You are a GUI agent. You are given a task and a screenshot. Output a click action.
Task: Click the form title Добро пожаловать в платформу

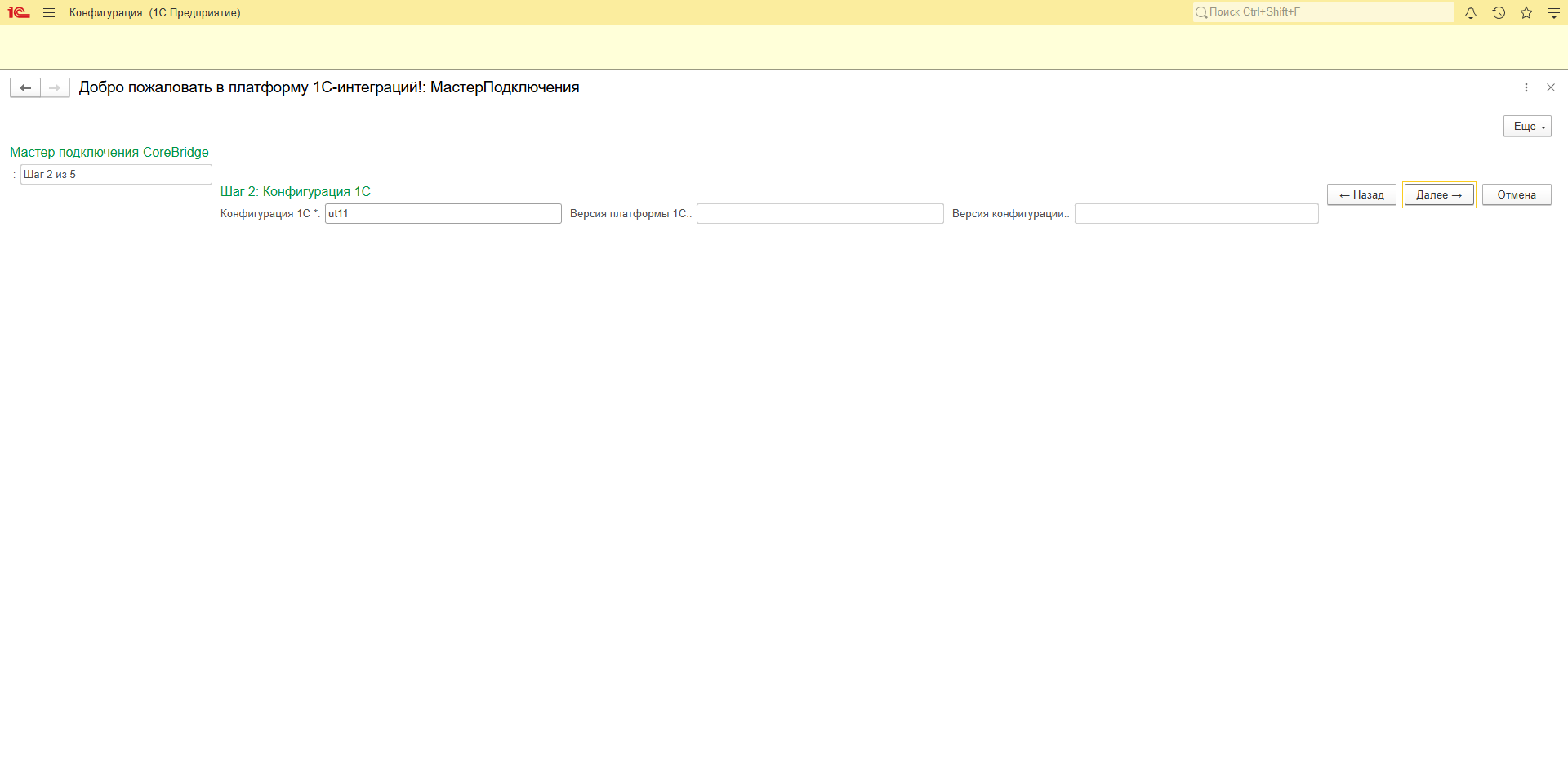[329, 87]
